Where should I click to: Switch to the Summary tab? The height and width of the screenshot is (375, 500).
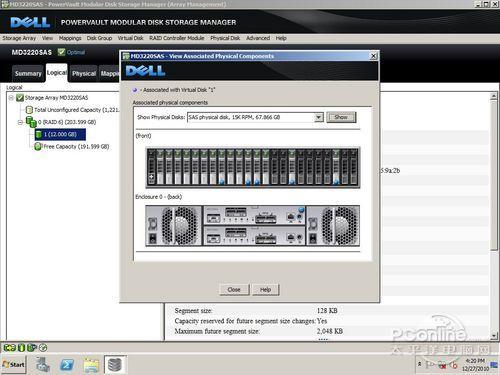(x=28, y=74)
